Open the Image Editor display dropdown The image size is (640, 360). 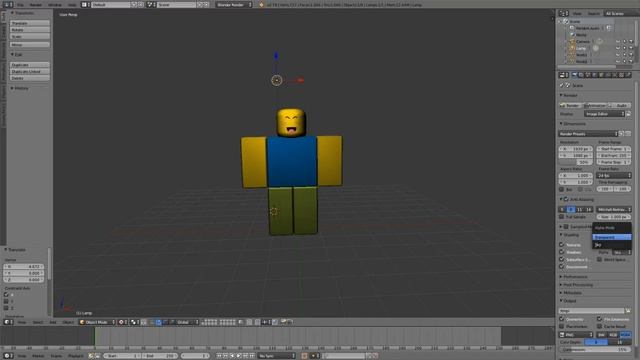(x=604, y=114)
